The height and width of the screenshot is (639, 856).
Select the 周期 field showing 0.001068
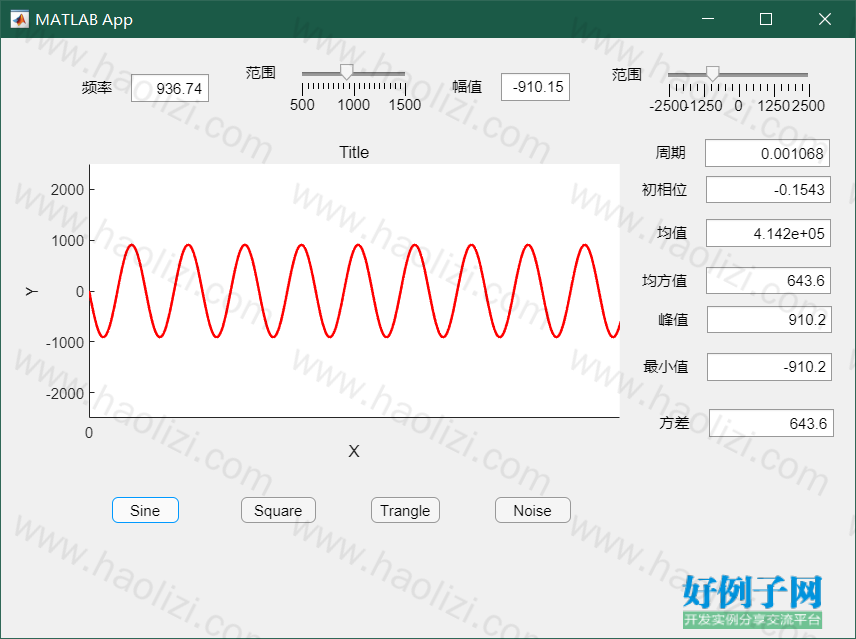point(768,153)
